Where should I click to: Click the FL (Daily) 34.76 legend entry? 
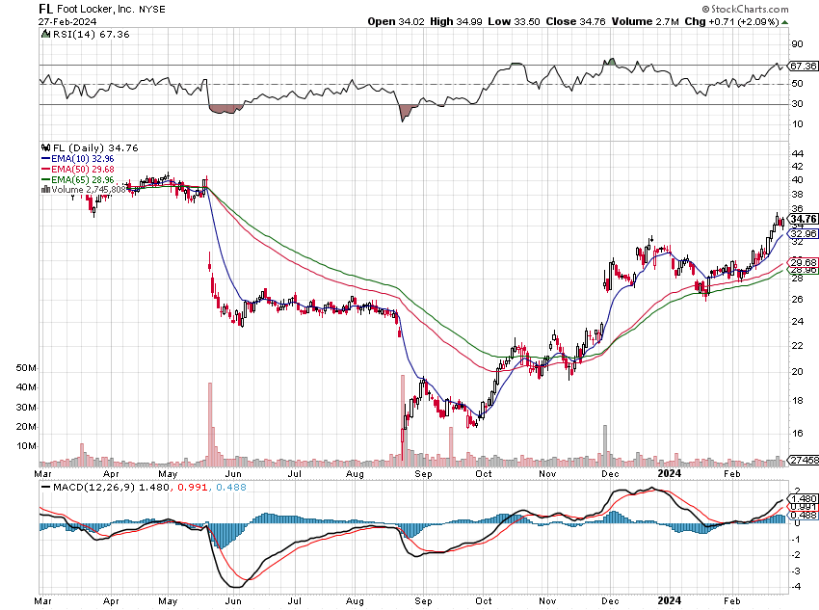[96, 148]
